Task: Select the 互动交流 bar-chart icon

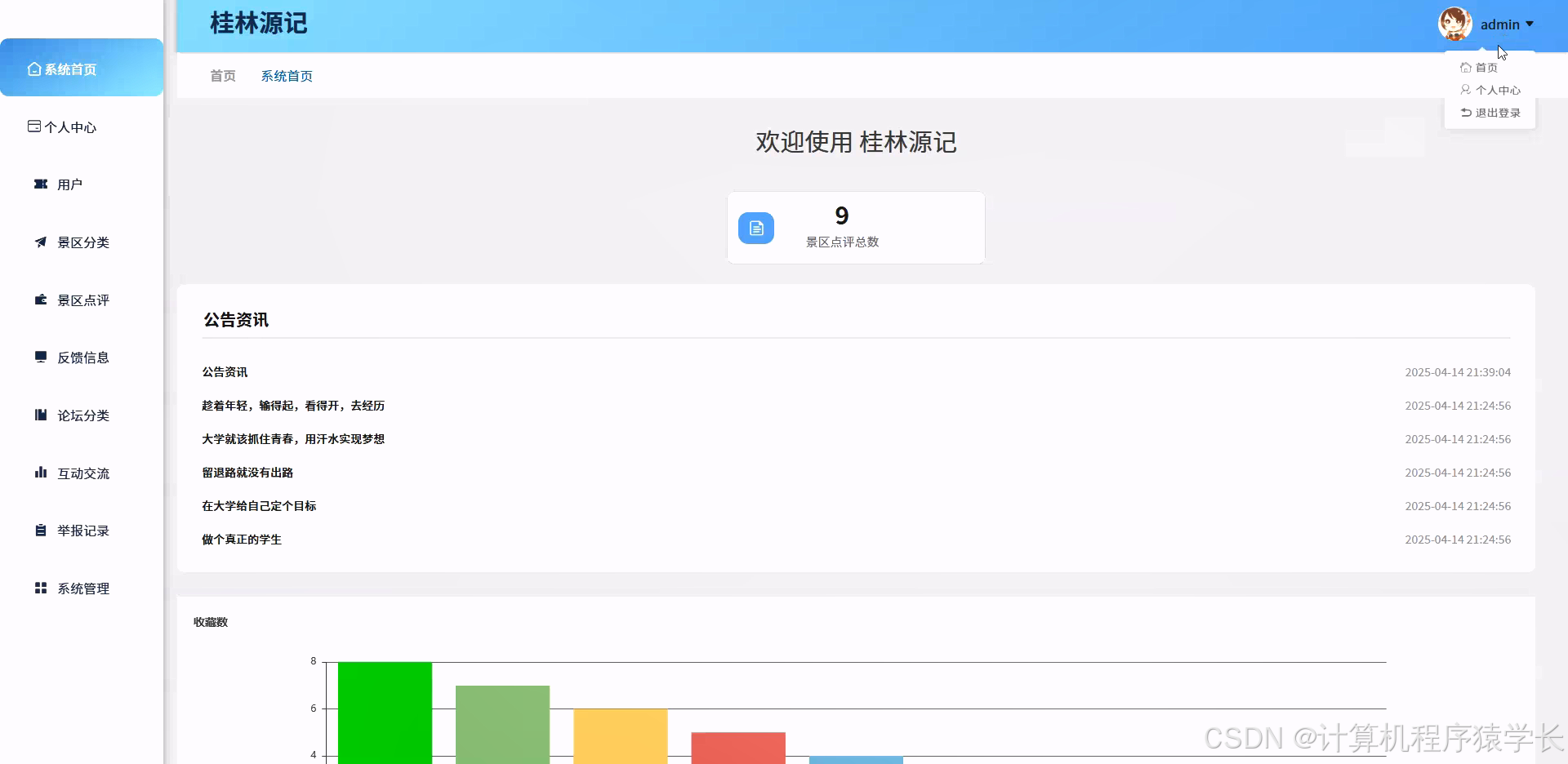Action: click(40, 473)
